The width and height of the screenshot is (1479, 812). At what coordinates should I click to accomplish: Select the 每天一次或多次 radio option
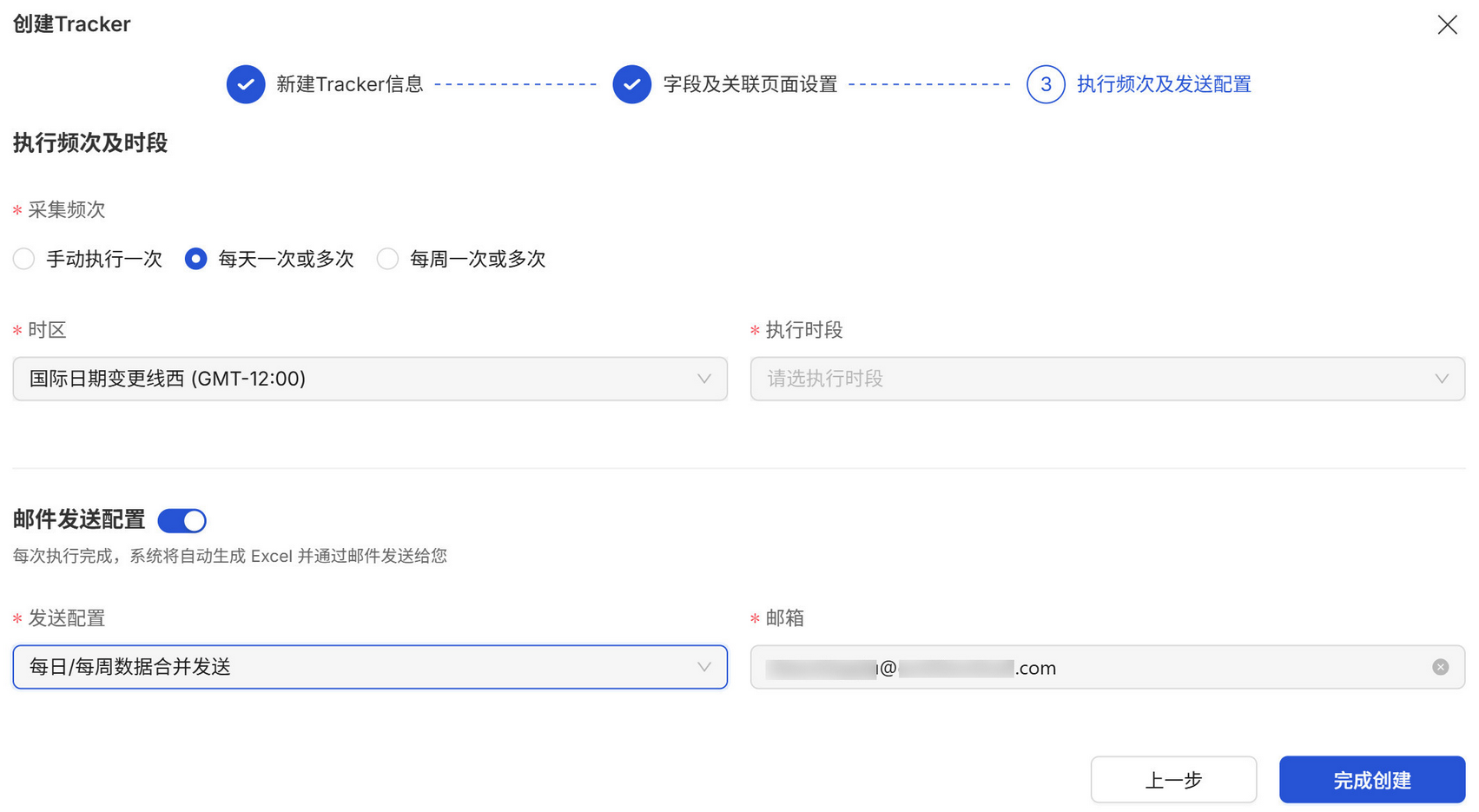coord(196,259)
